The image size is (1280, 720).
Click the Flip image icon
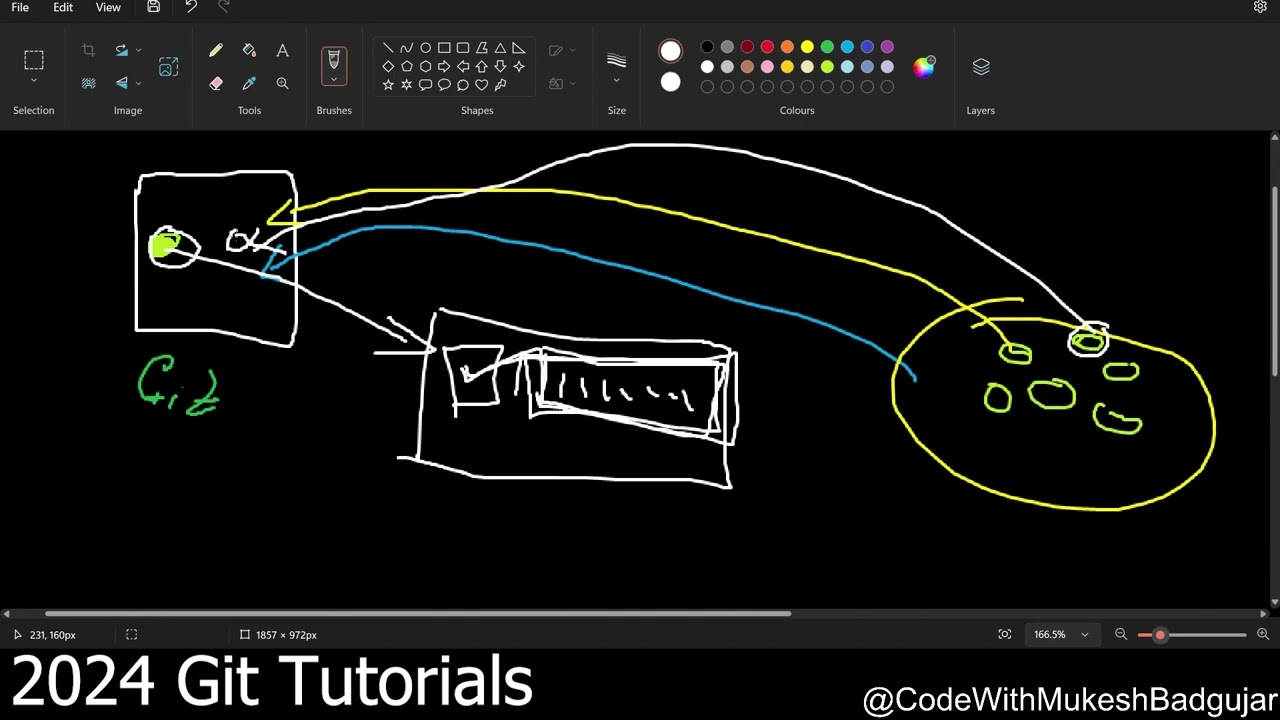(122, 83)
